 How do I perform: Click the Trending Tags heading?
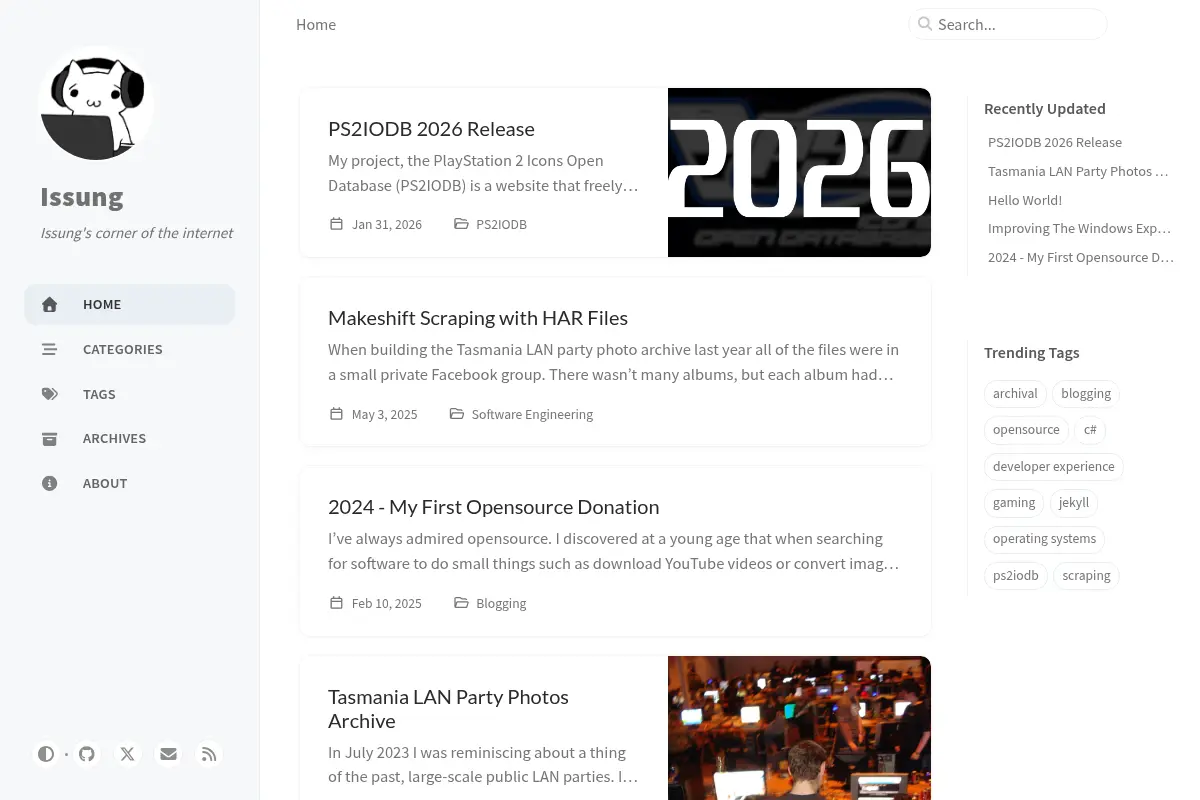click(1032, 353)
